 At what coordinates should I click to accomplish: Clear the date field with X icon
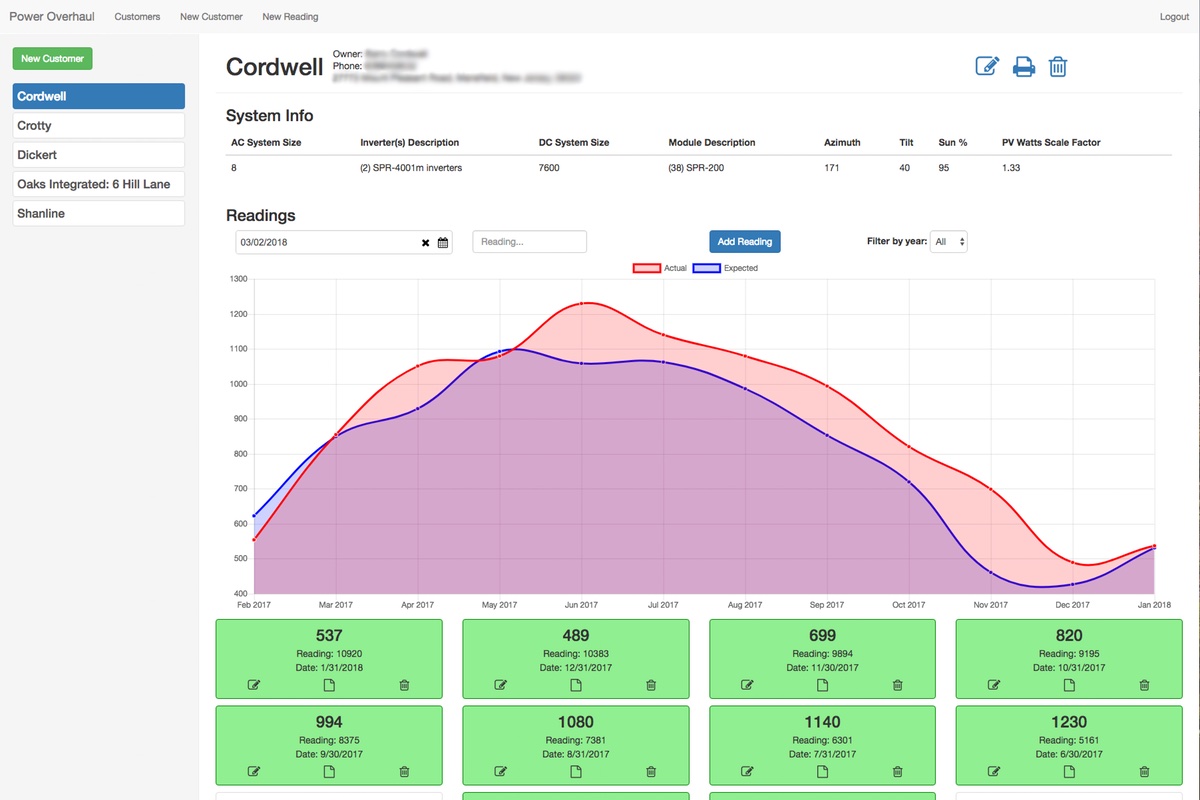pyautogui.click(x=425, y=242)
